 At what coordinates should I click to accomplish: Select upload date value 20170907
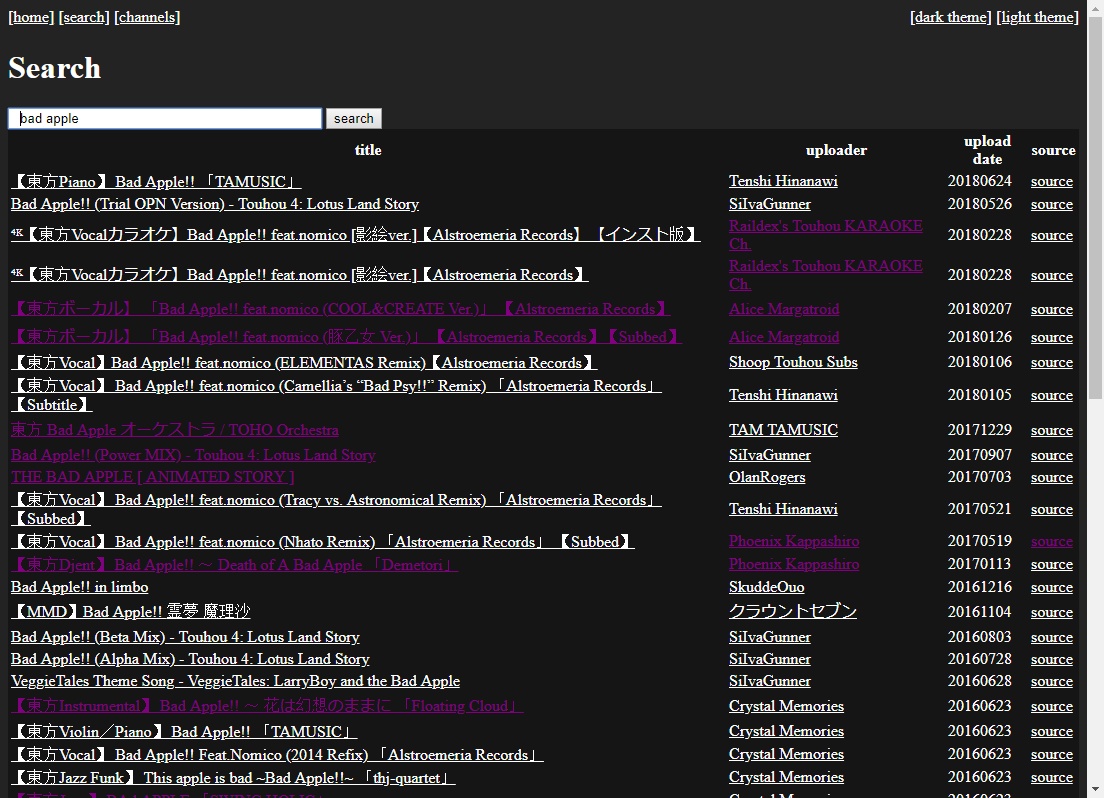pyautogui.click(x=979, y=455)
